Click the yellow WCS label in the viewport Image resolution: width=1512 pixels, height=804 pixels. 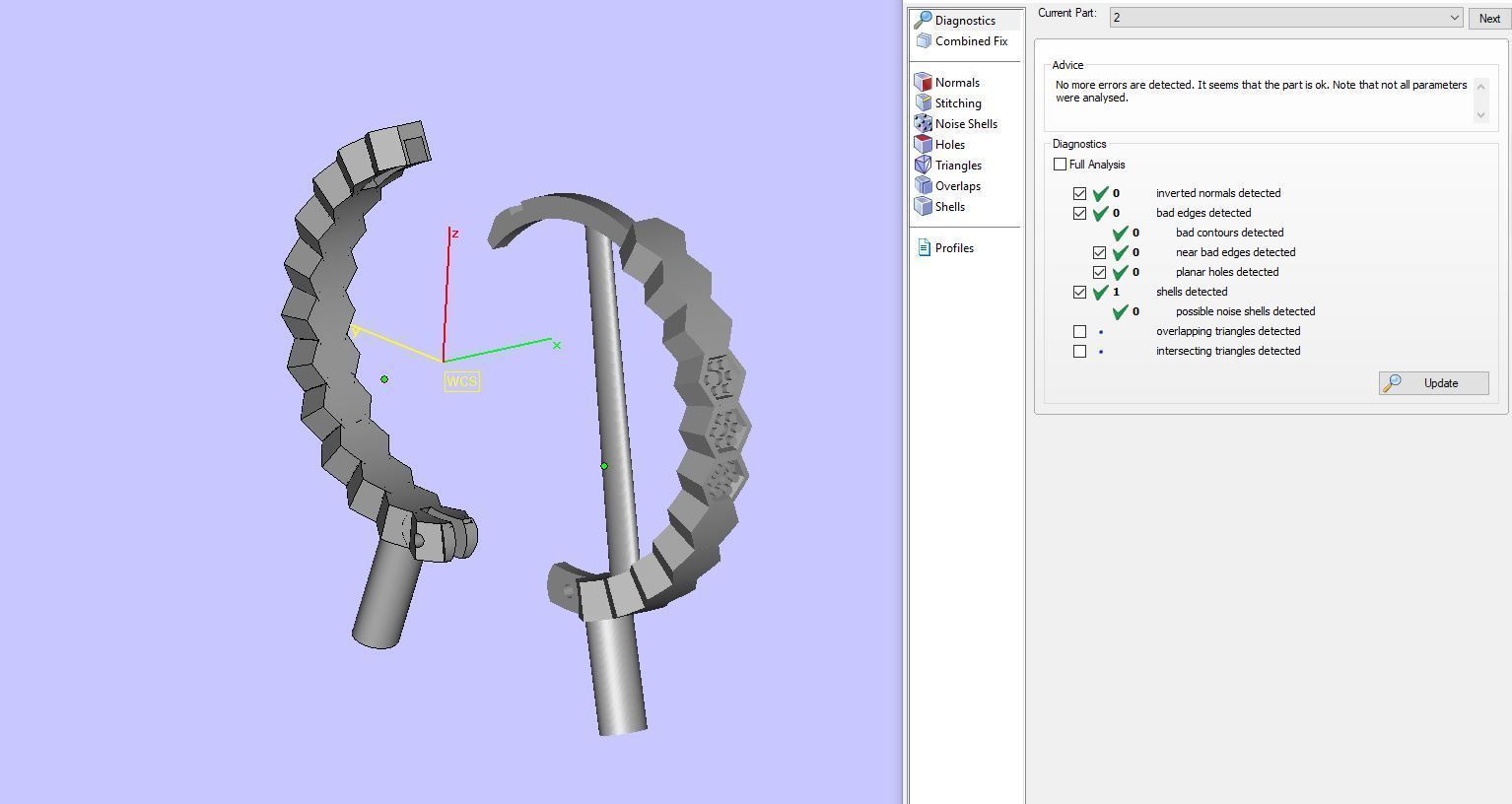point(461,381)
